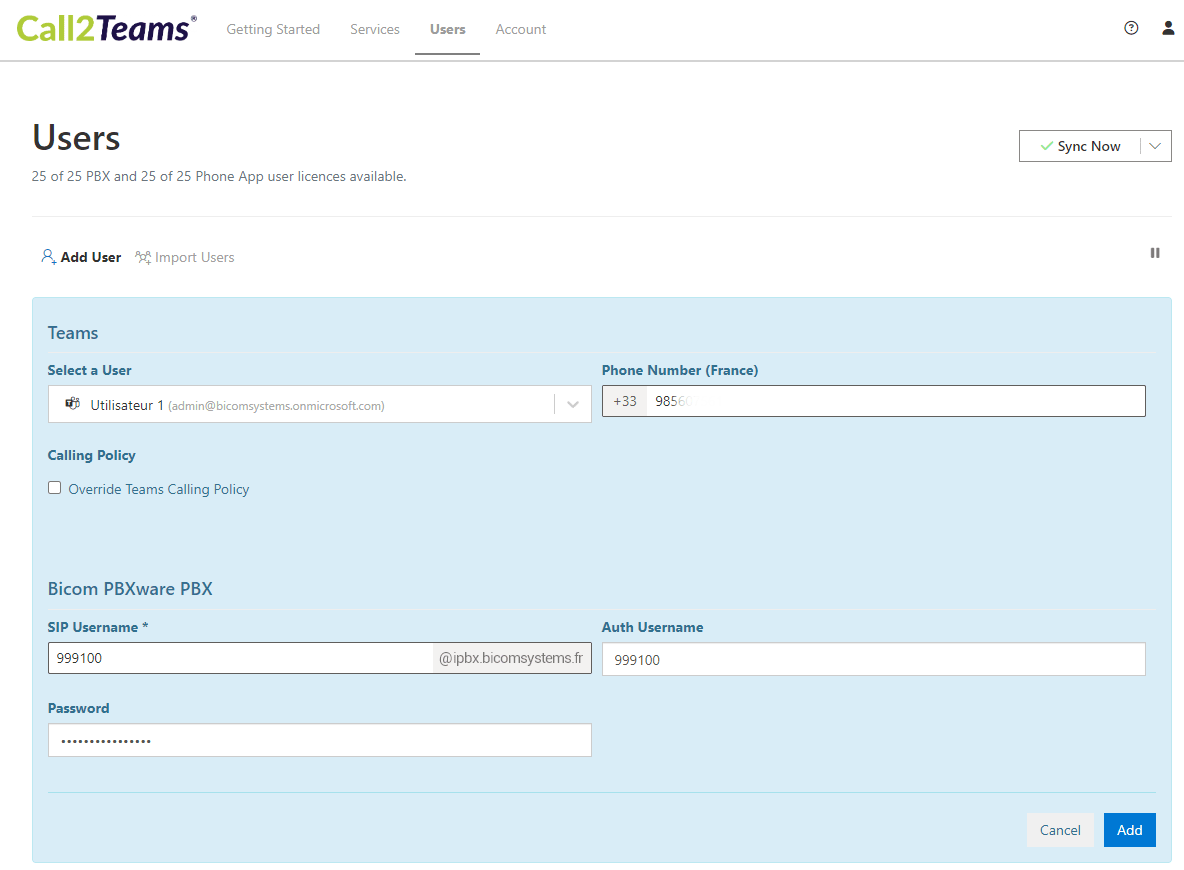Open the Getting Started tab

pos(273,29)
